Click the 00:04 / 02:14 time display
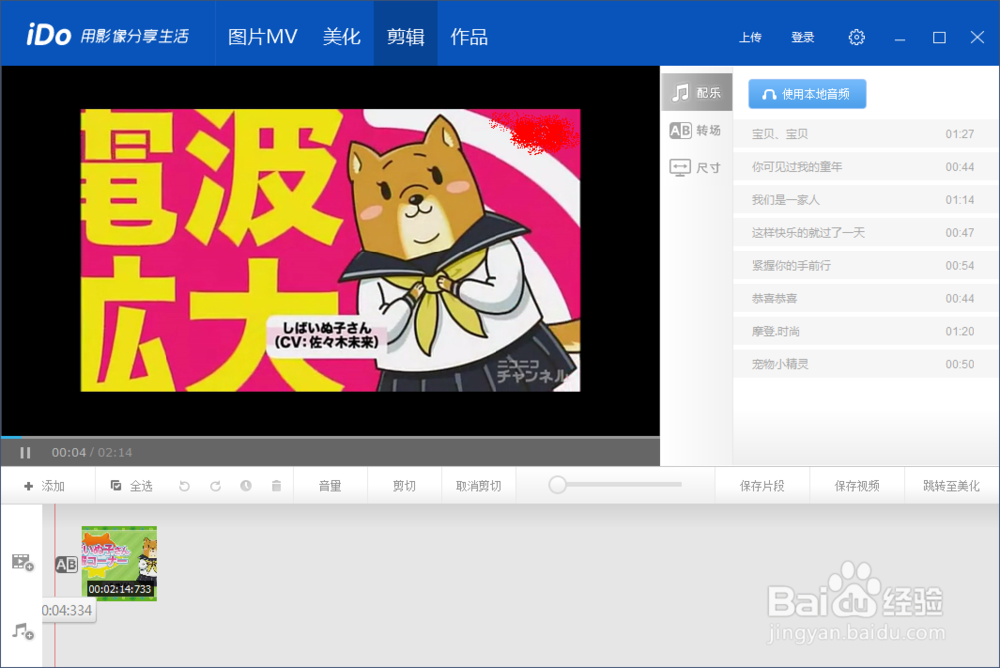1000x668 pixels. pyautogui.click(x=92, y=452)
